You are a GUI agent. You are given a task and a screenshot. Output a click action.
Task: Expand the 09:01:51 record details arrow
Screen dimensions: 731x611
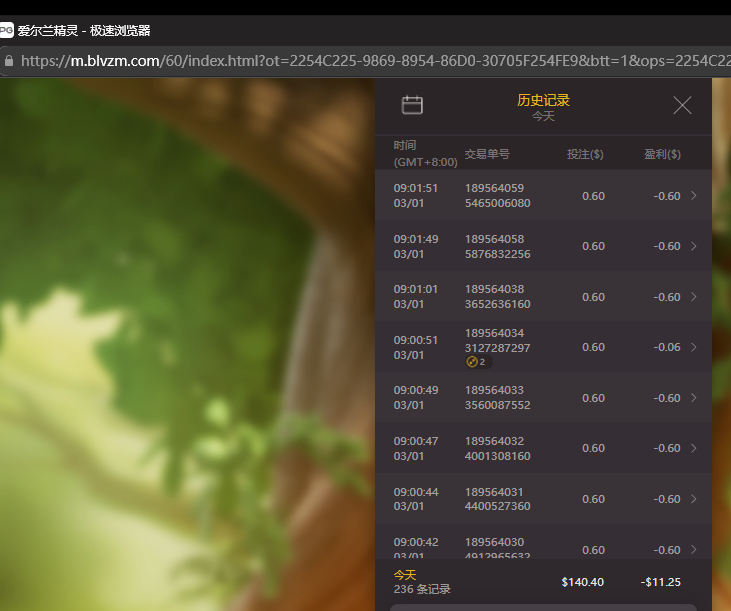tap(694, 196)
